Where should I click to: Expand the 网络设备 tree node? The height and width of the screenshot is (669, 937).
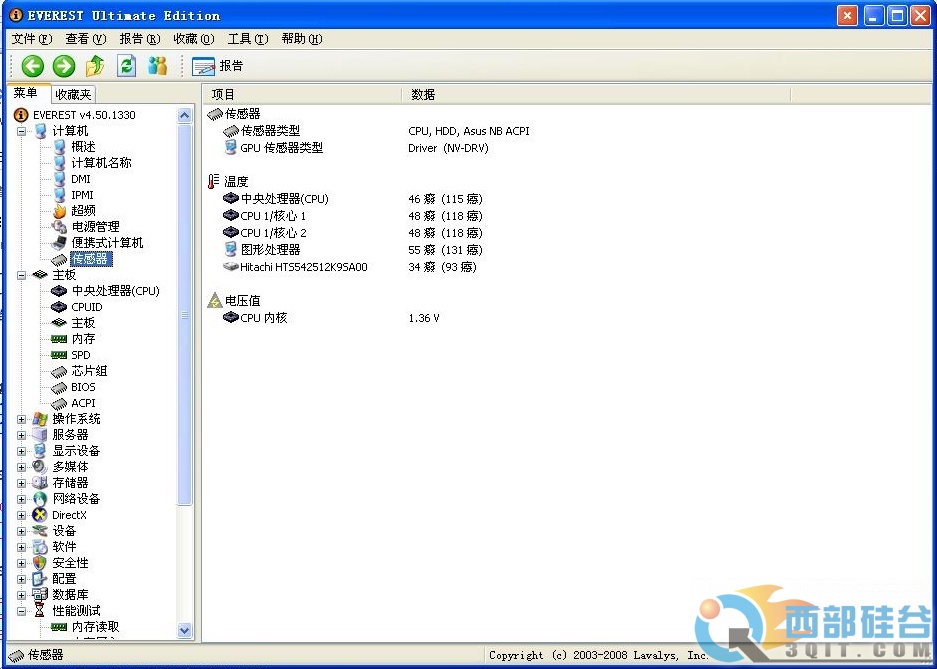tap(22, 499)
